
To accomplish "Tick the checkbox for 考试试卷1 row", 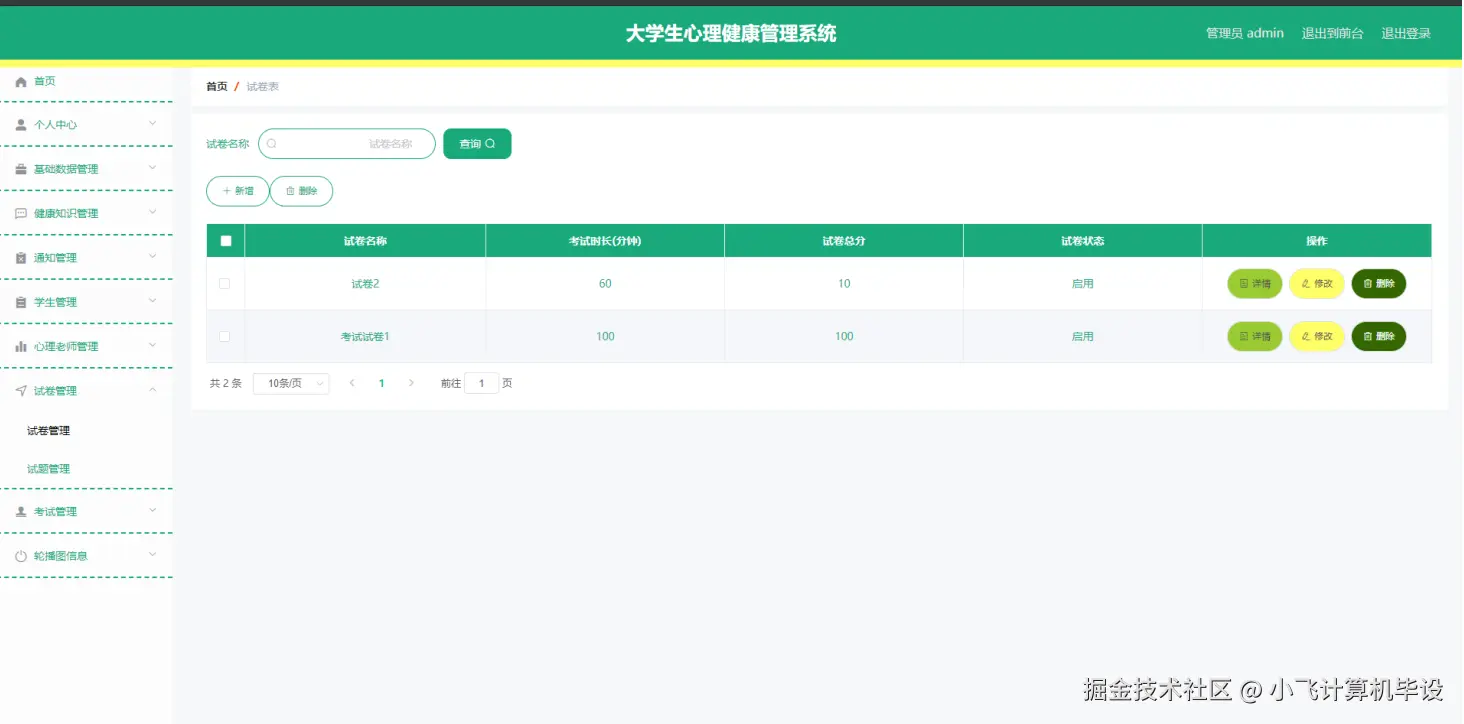I will coord(224,336).
